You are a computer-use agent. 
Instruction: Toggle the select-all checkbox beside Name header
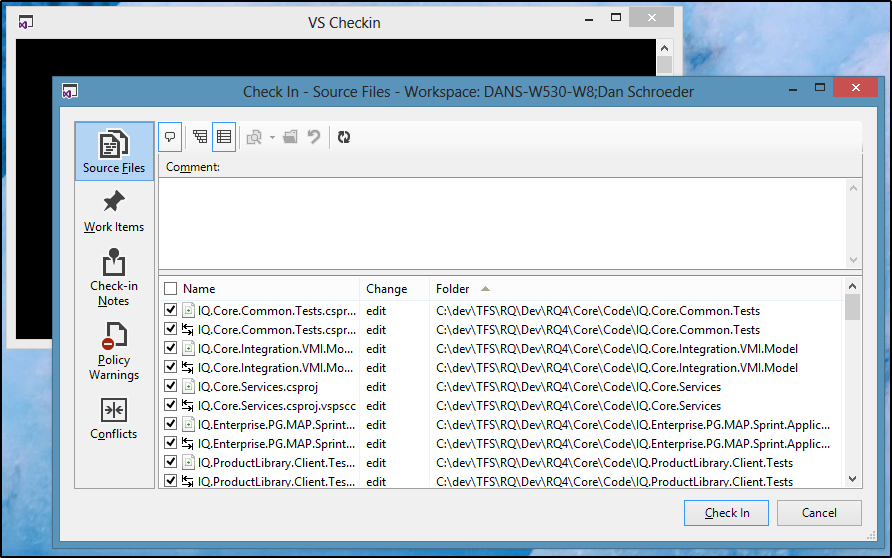point(171,288)
